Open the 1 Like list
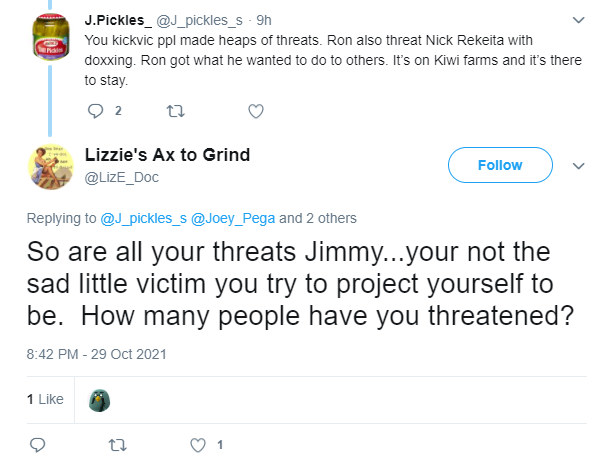611x474 pixels. click(45, 399)
